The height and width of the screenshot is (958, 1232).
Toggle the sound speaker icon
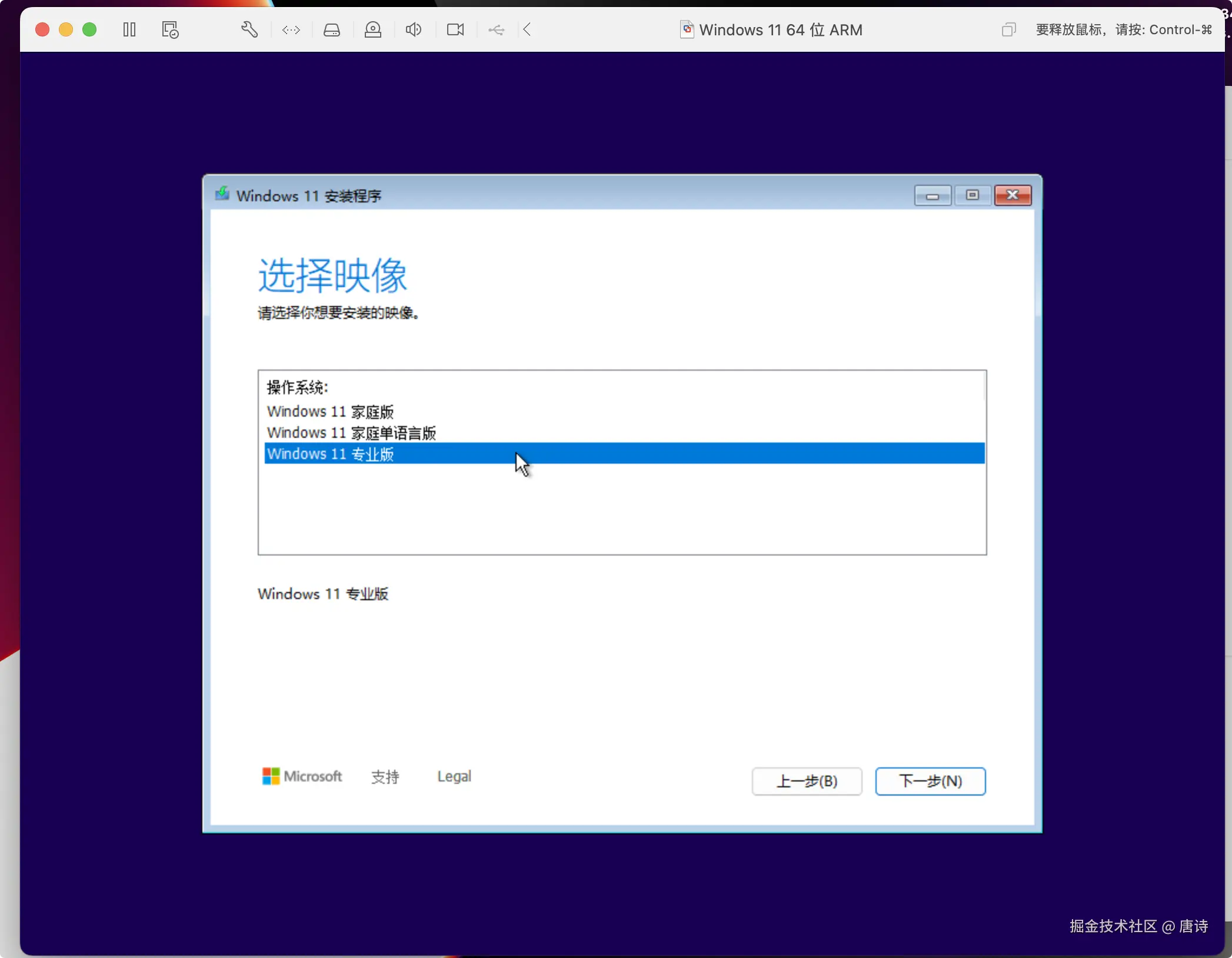point(414,29)
